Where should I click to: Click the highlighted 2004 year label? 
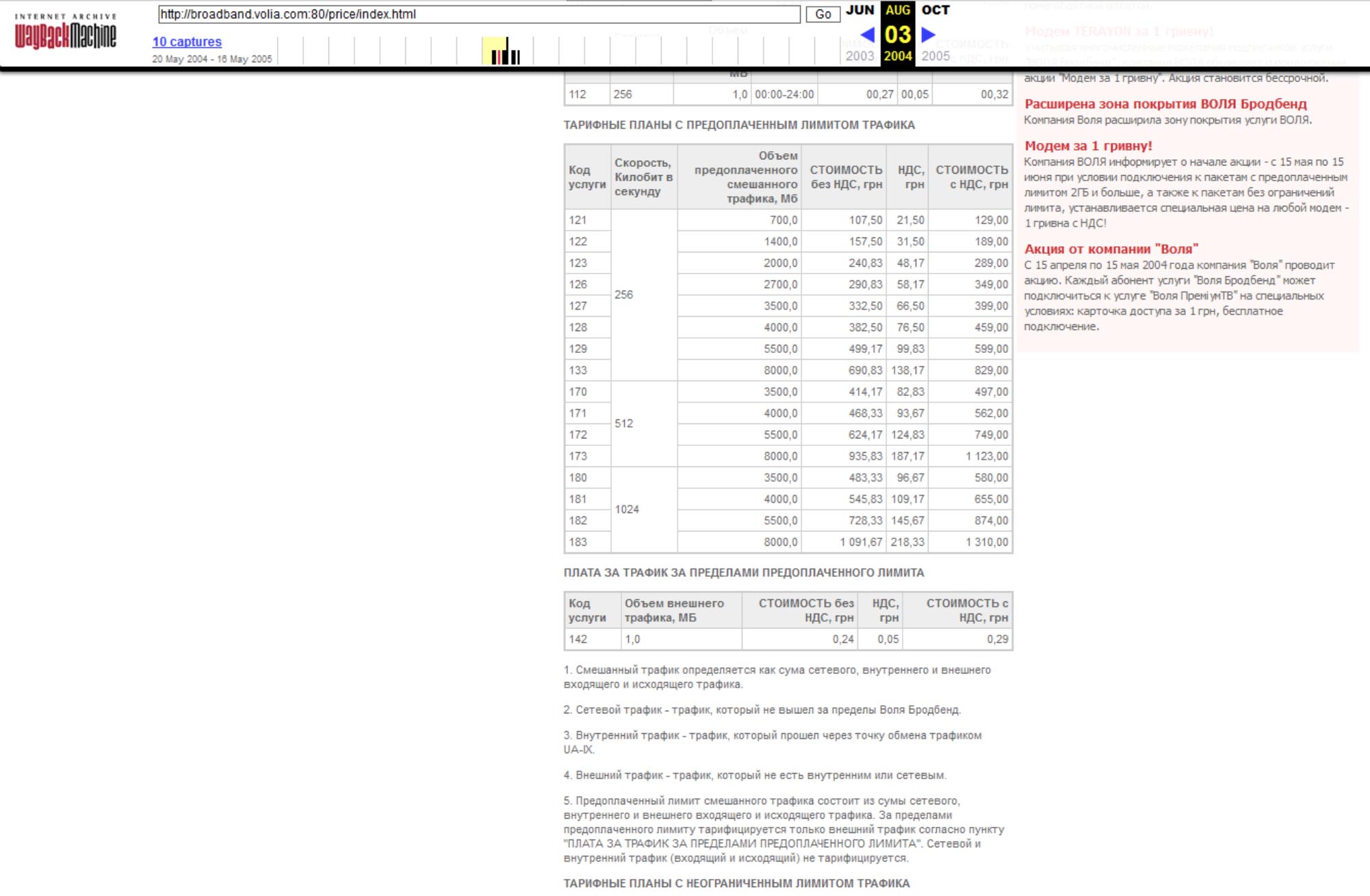[x=897, y=56]
